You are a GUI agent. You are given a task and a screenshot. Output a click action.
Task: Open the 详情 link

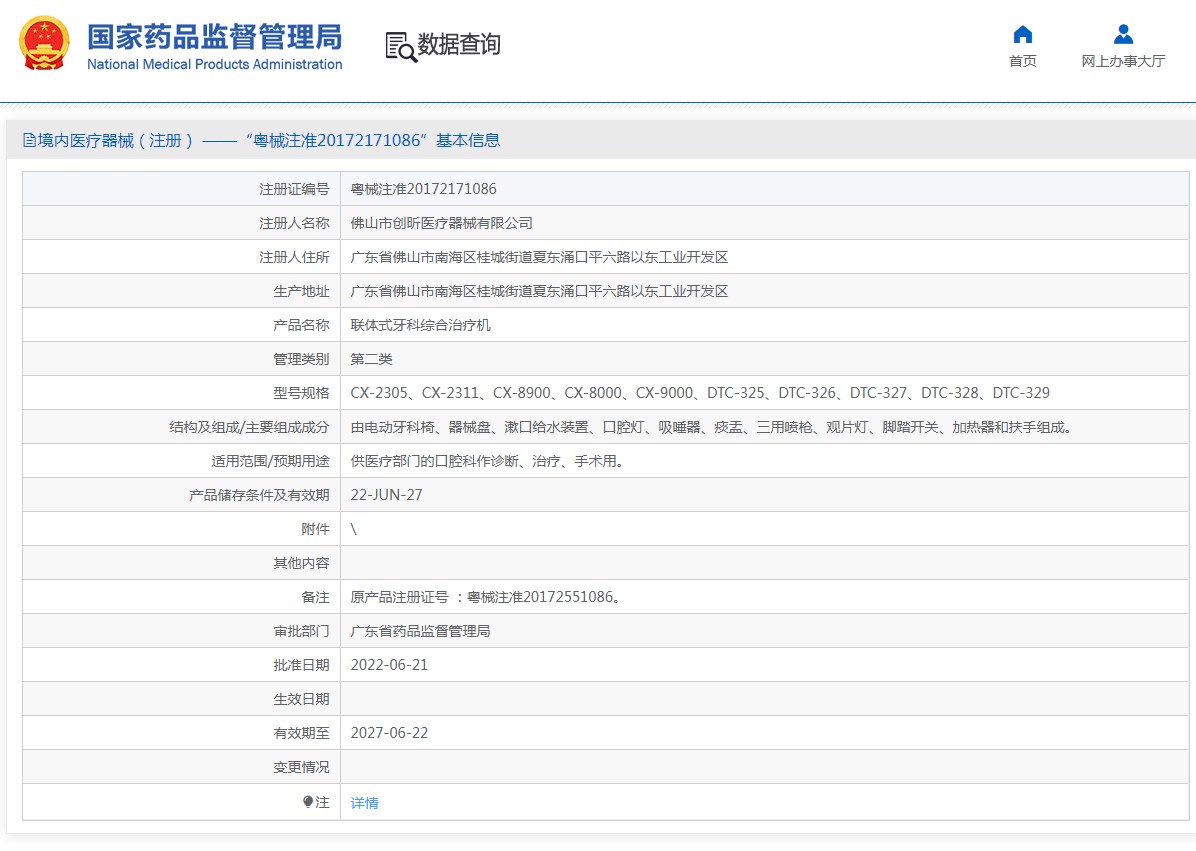coord(364,803)
